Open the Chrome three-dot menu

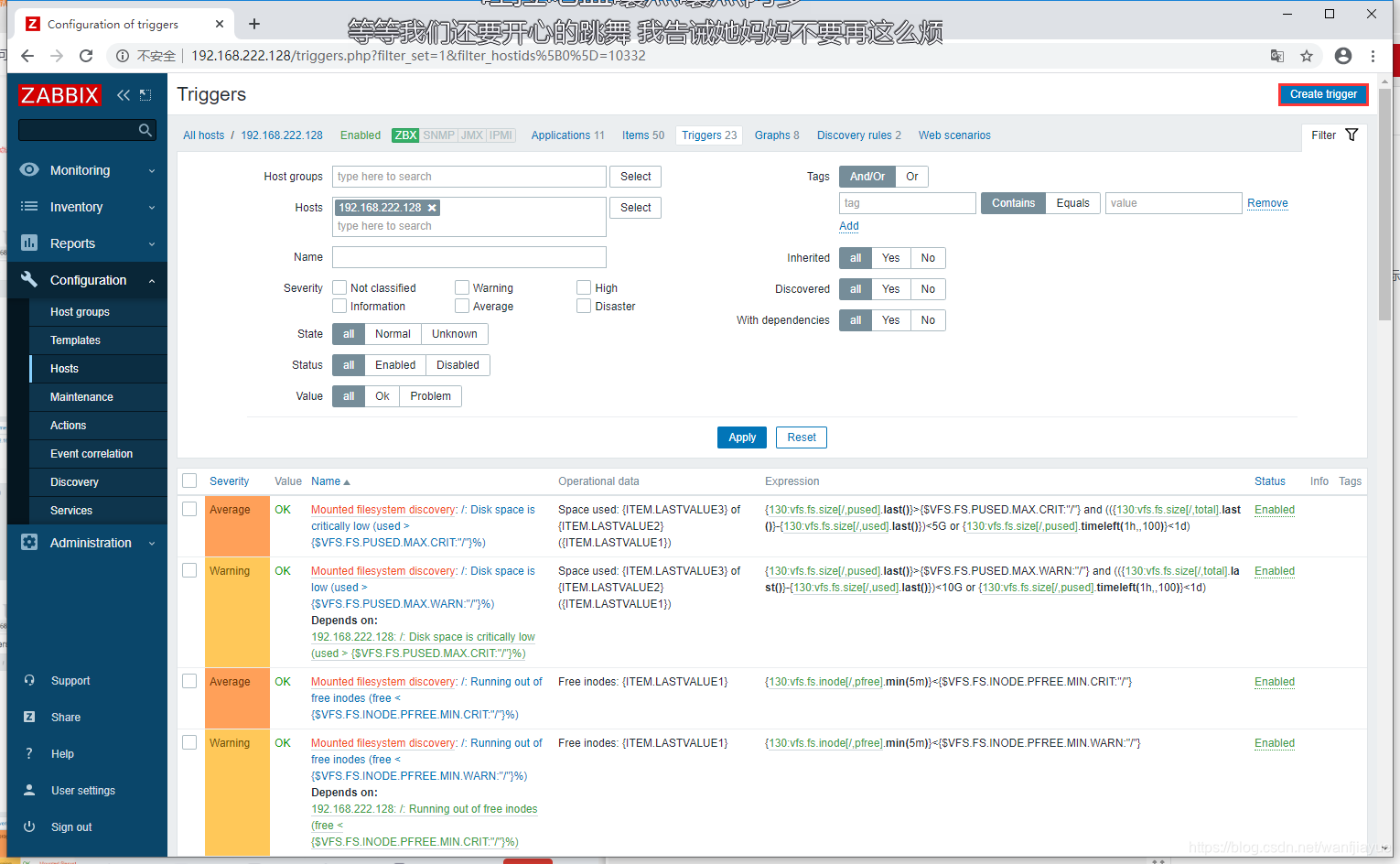pyautogui.click(x=1373, y=56)
